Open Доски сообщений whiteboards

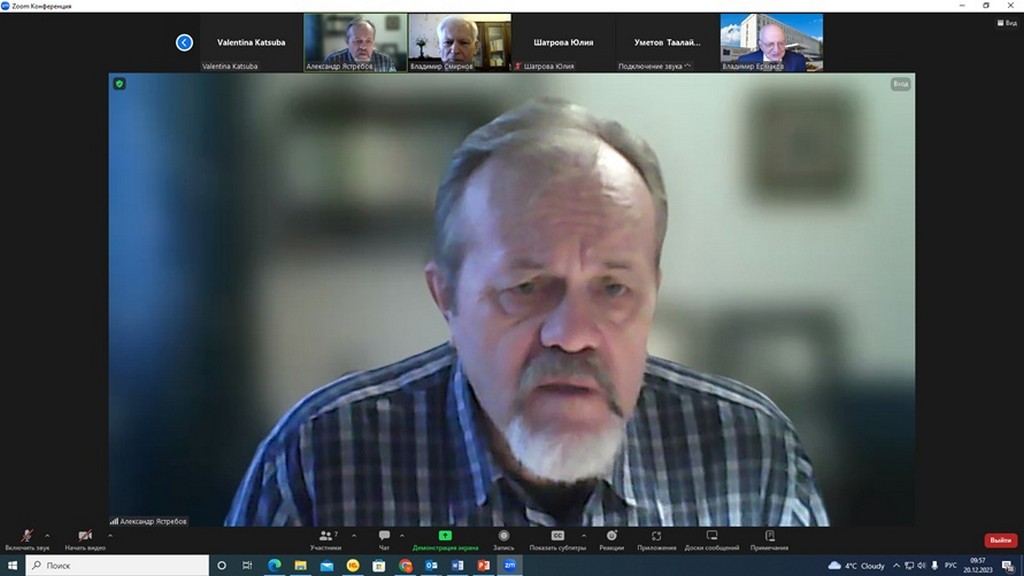[712, 538]
